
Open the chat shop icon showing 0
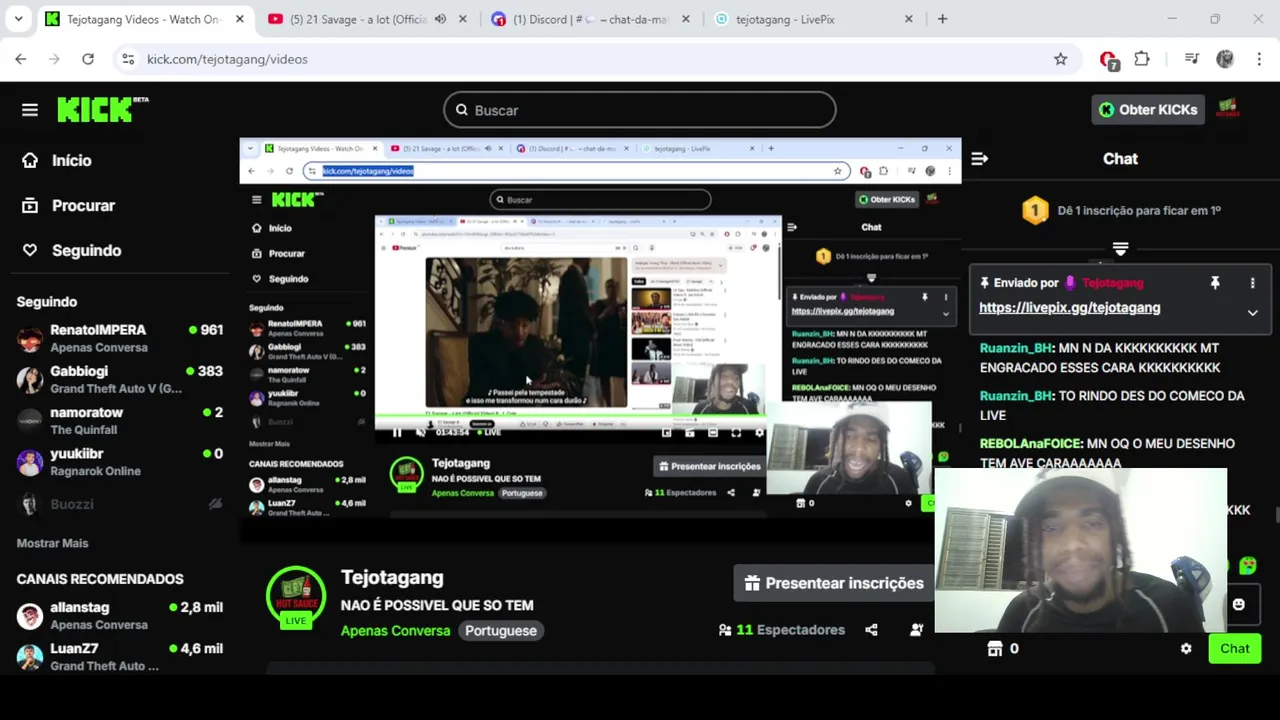tap(1002, 649)
